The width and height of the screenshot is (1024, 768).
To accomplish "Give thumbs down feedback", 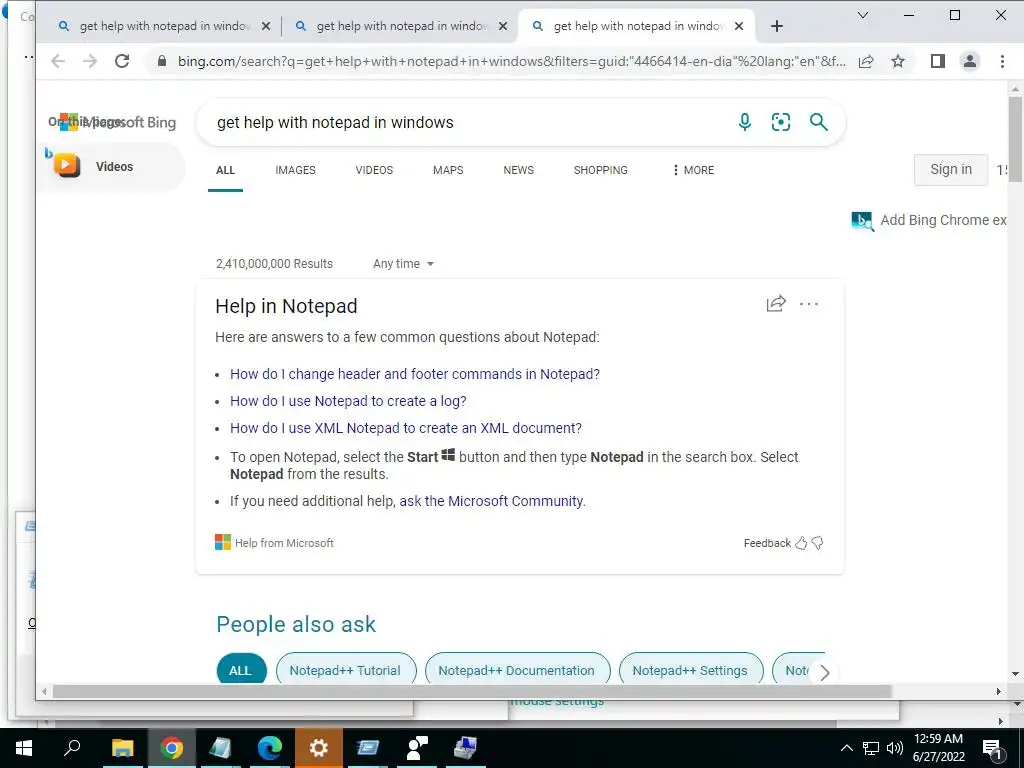I will coord(817,543).
